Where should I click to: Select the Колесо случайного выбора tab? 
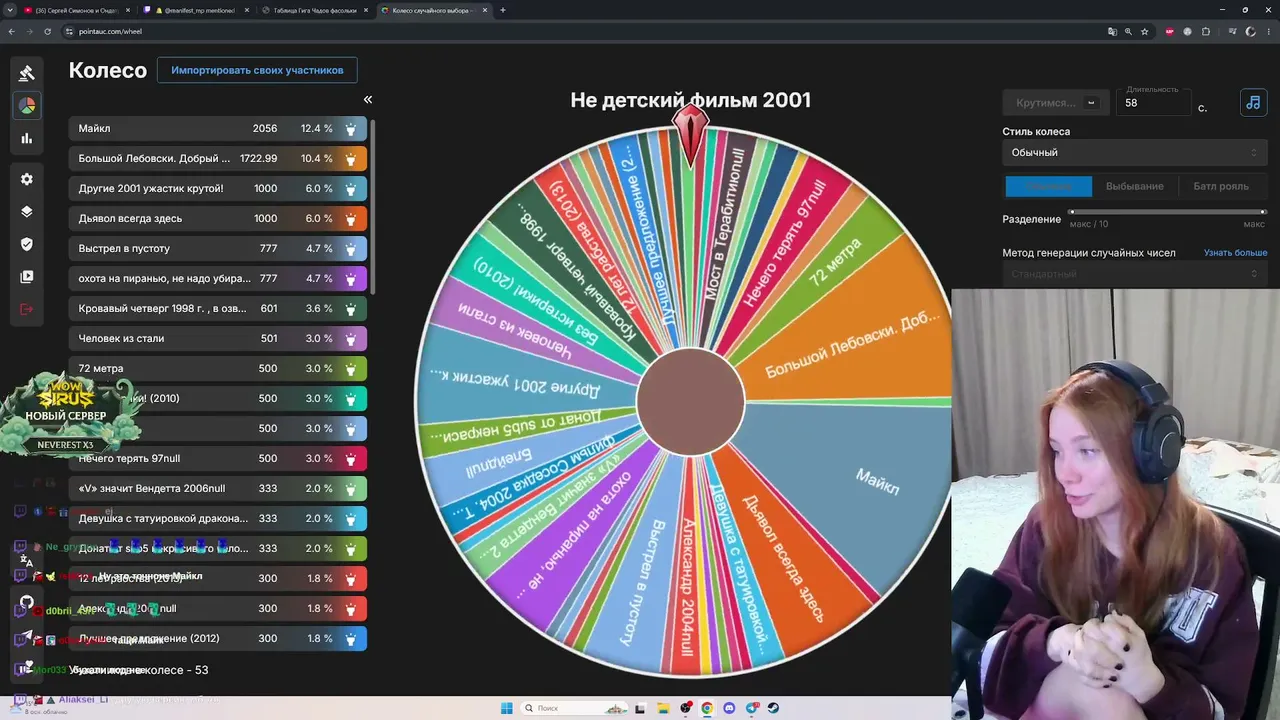[434, 10]
